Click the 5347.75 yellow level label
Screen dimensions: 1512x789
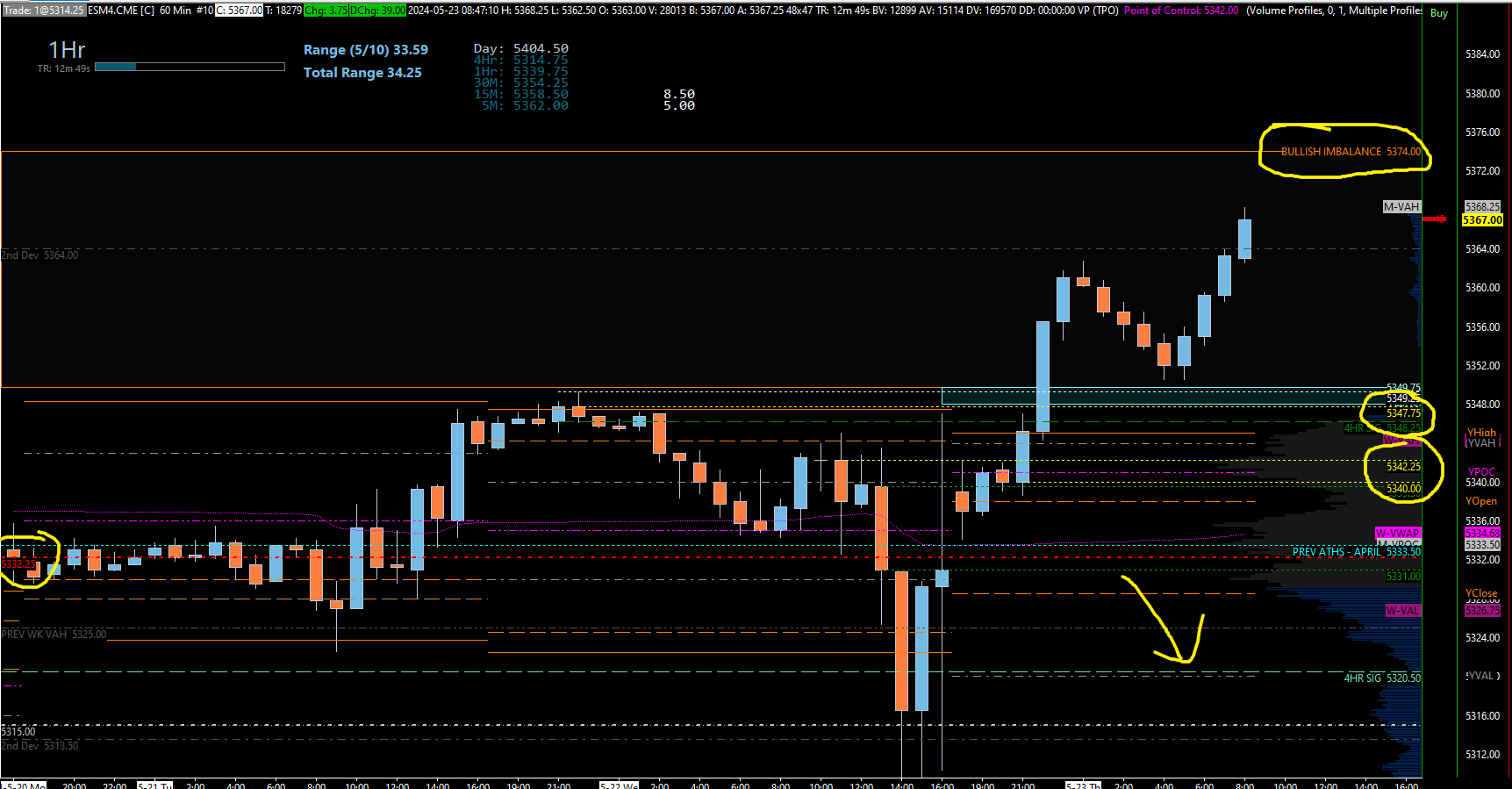1403,413
